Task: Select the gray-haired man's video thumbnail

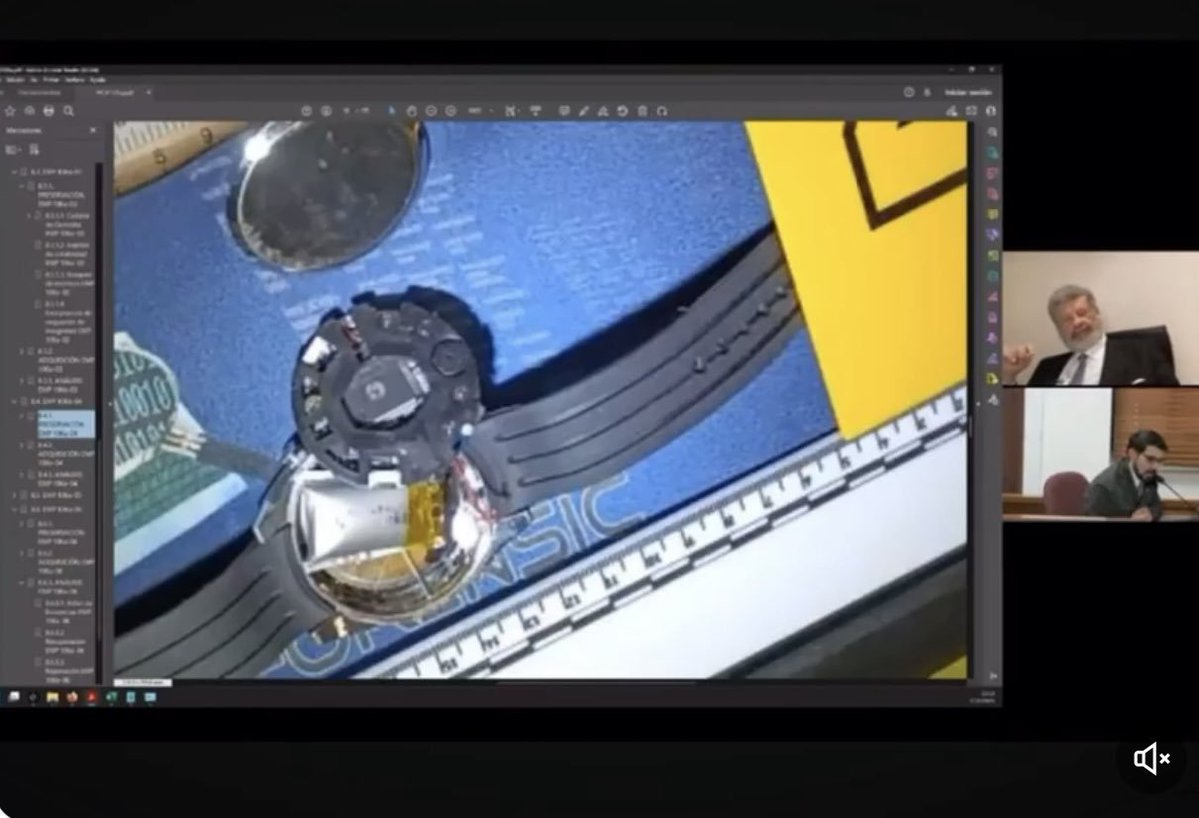Action: click(1100, 318)
